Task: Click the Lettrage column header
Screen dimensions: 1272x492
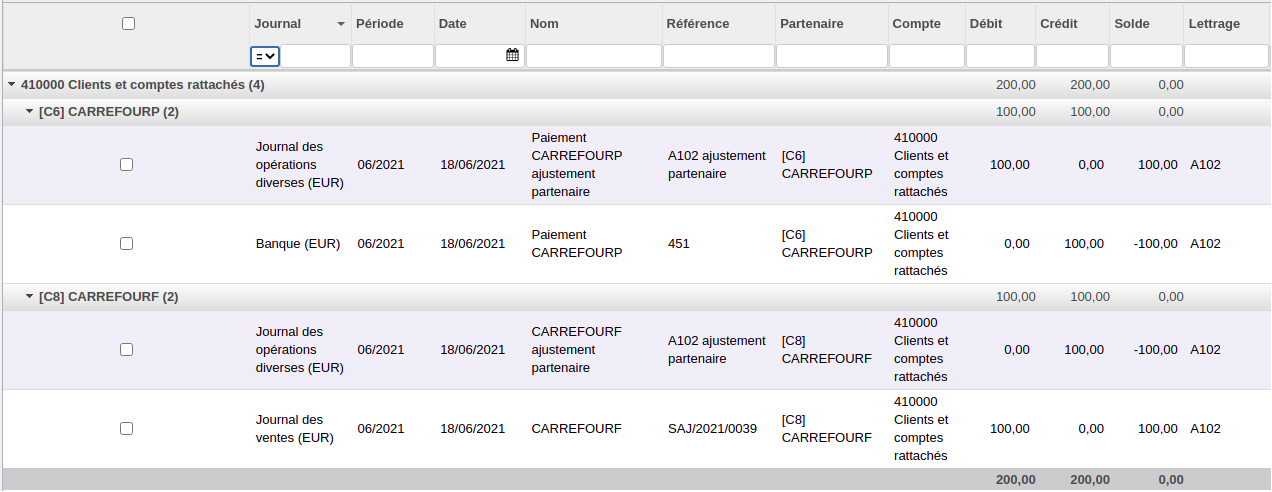Action: click(x=1214, y=24)
